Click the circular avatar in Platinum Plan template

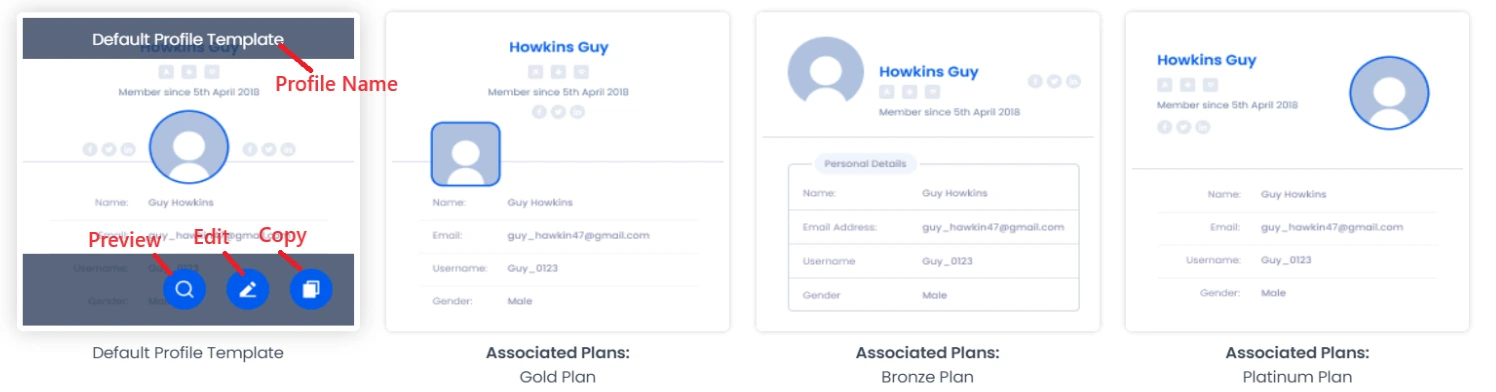click(x=1388, y=91)
